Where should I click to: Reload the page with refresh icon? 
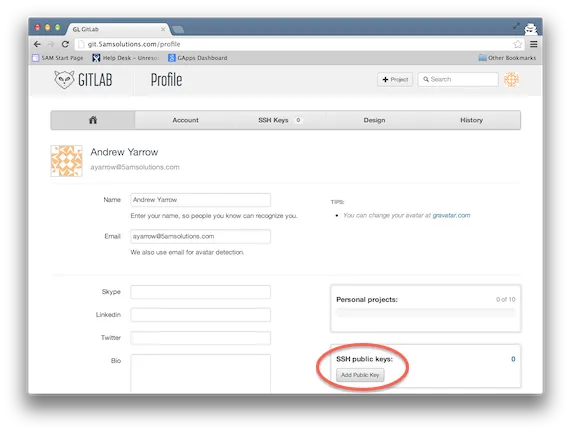click(x=65, y=44)
